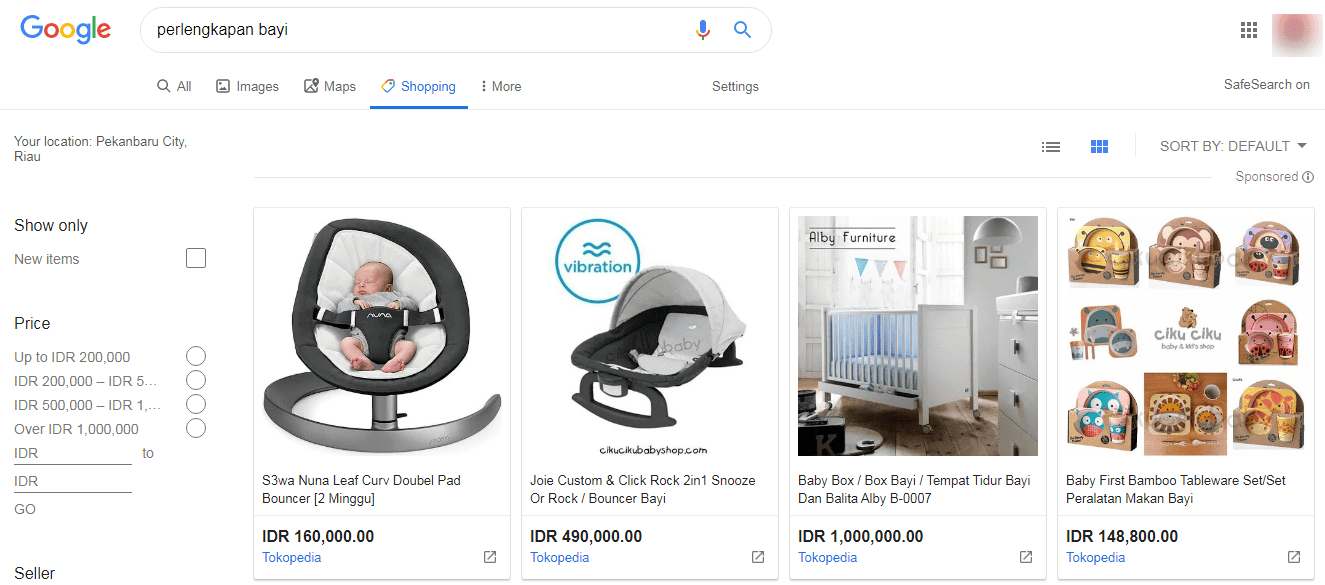Open the Google apps grid
The image size is (1325, 585).
click(1249, 30)
